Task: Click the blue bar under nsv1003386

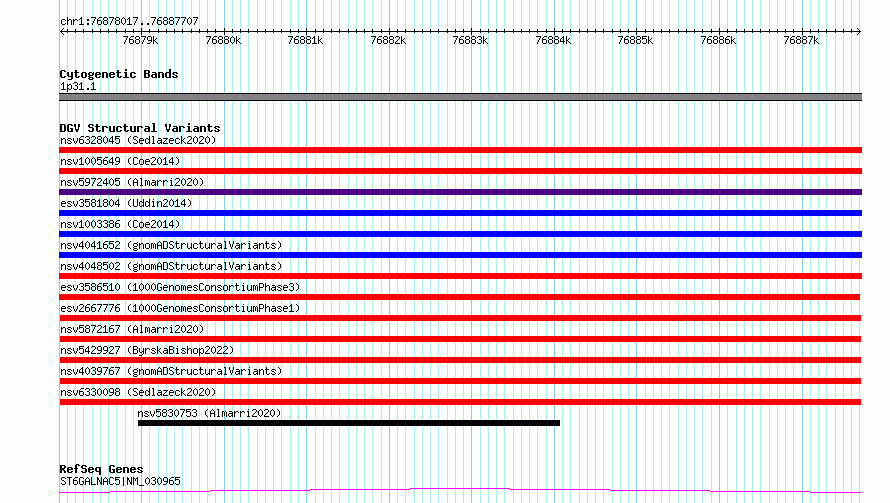Action: click(460, 234)
